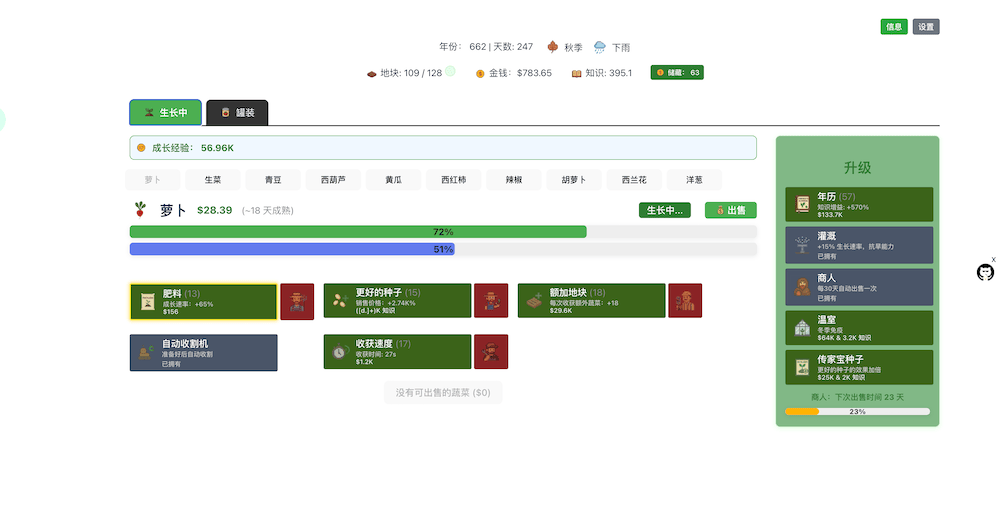
Task: Dismiss the GitHub icon with the small x
Action: click(x=993, y=259)
